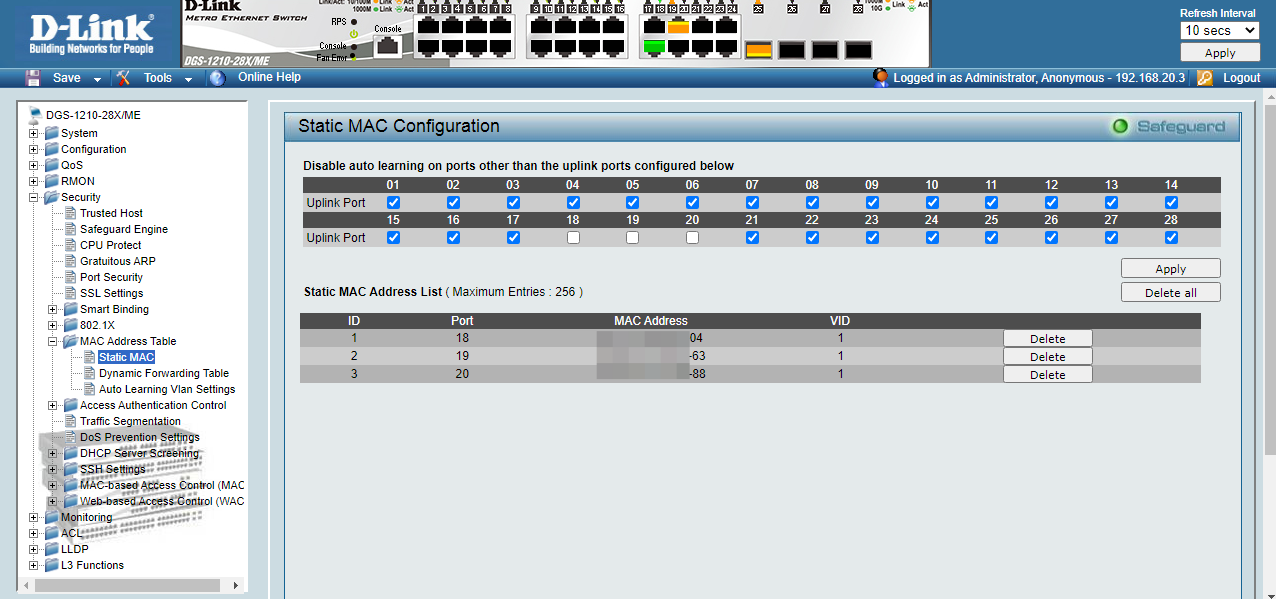
Task: Uncheck Uplink Port 28 checkbox
Action: pos(1171,238)
